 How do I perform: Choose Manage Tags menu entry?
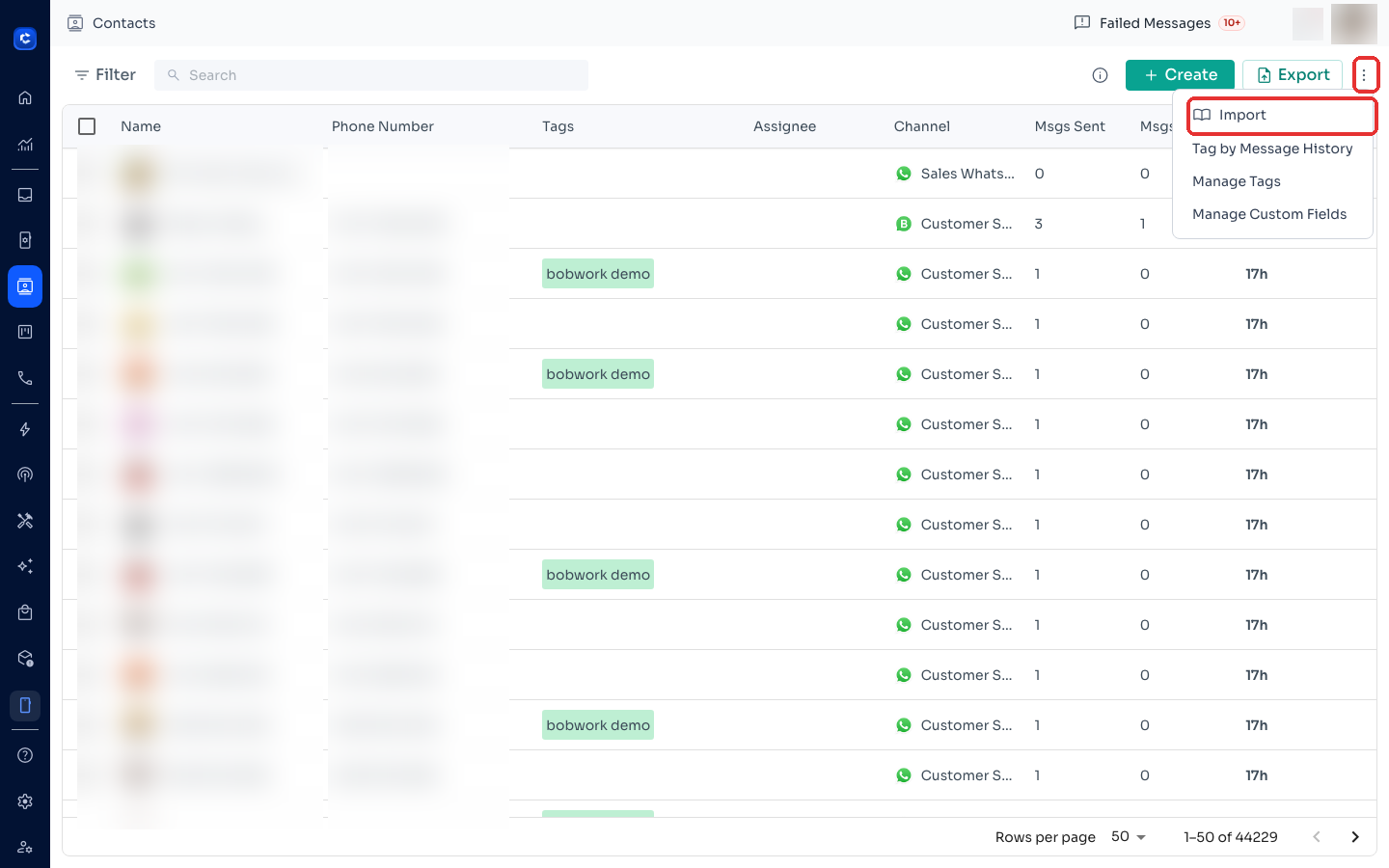pyautogui.click(x=1236, y=181)
